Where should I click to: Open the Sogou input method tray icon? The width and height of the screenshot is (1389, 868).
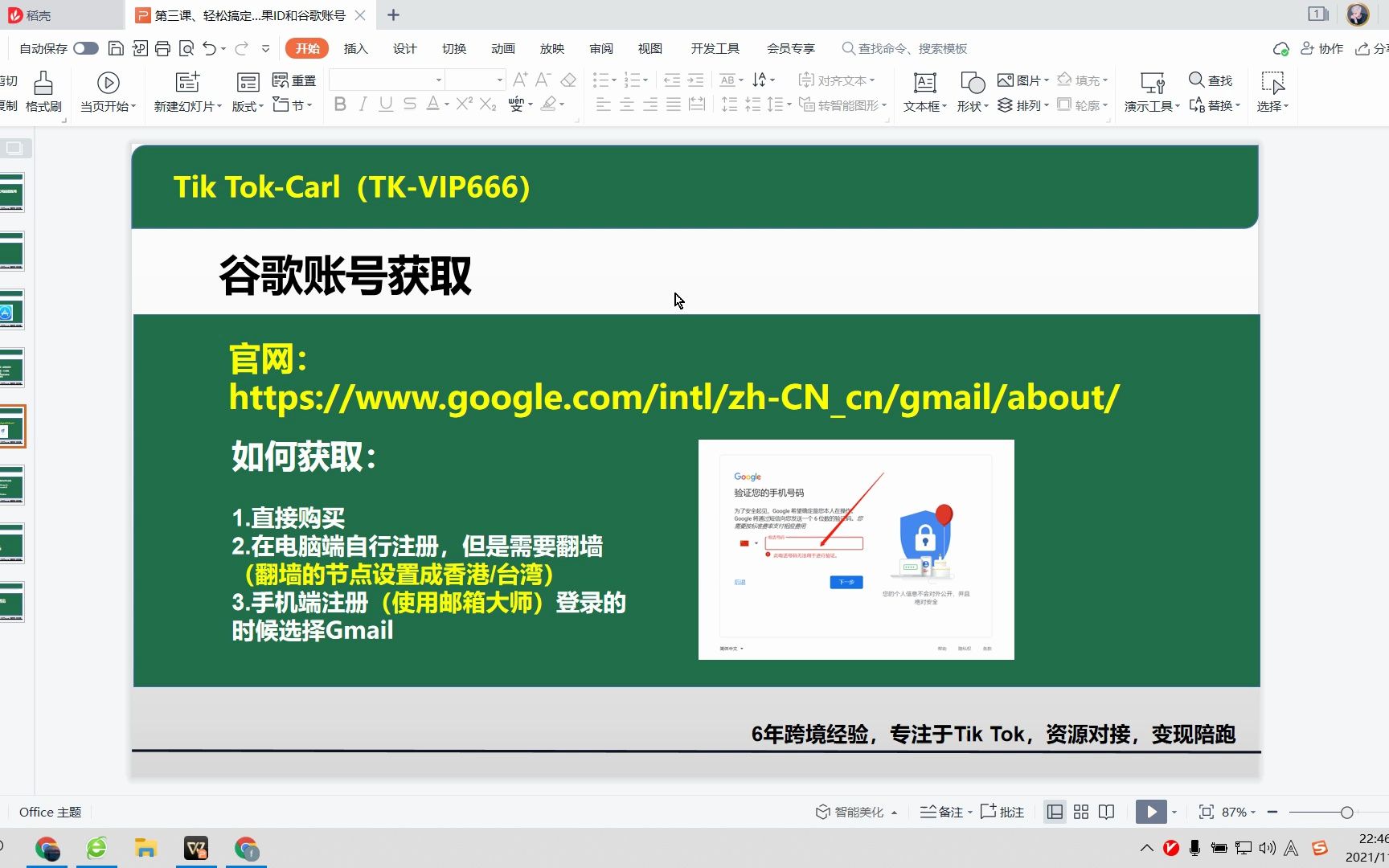pos(1319,848)
